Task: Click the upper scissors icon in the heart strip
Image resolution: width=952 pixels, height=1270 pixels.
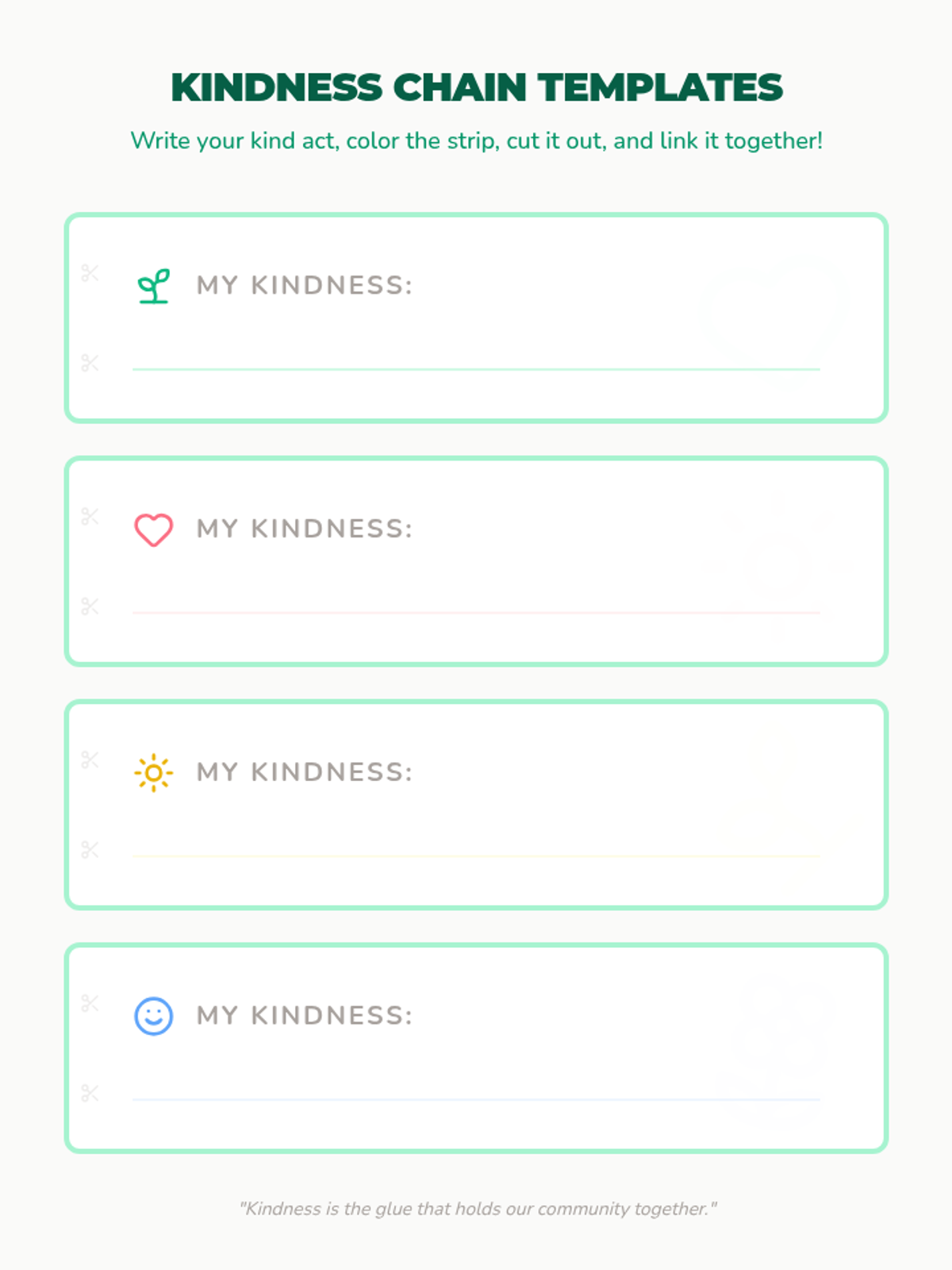Action: [90, 517]
